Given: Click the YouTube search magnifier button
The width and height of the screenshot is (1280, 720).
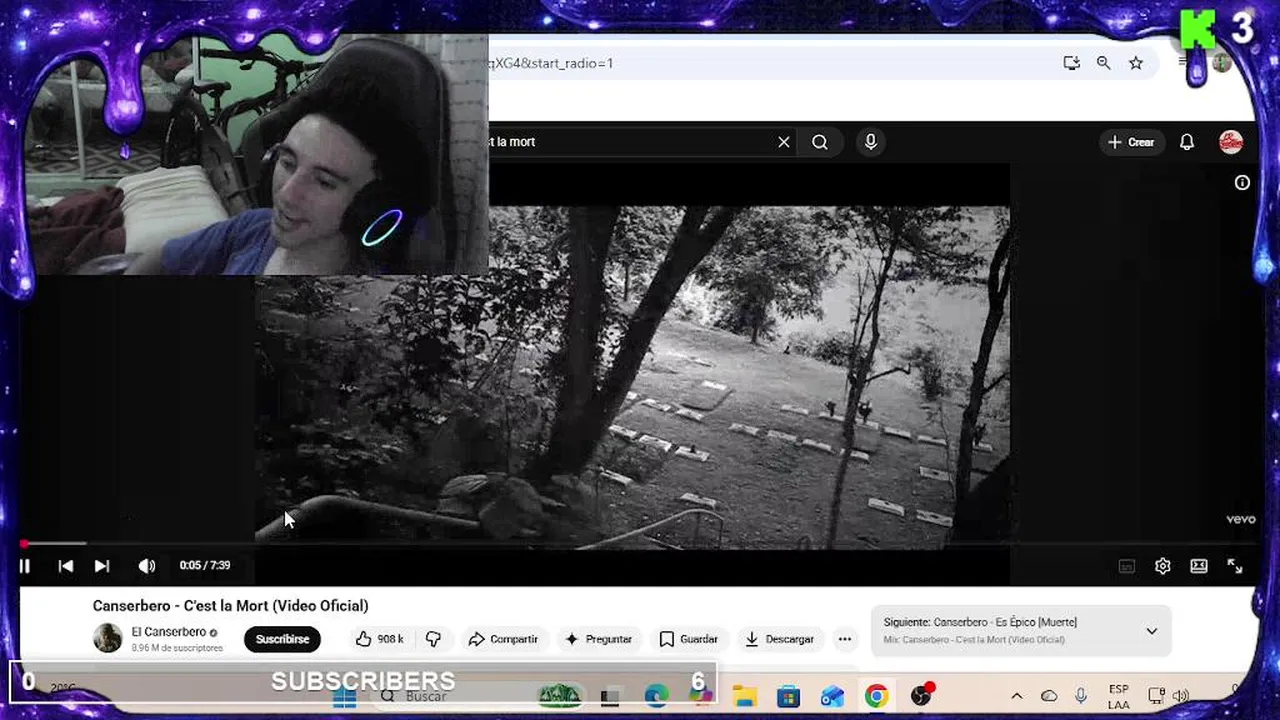Looking at the screenshot, I should click(x=820, y=142).
